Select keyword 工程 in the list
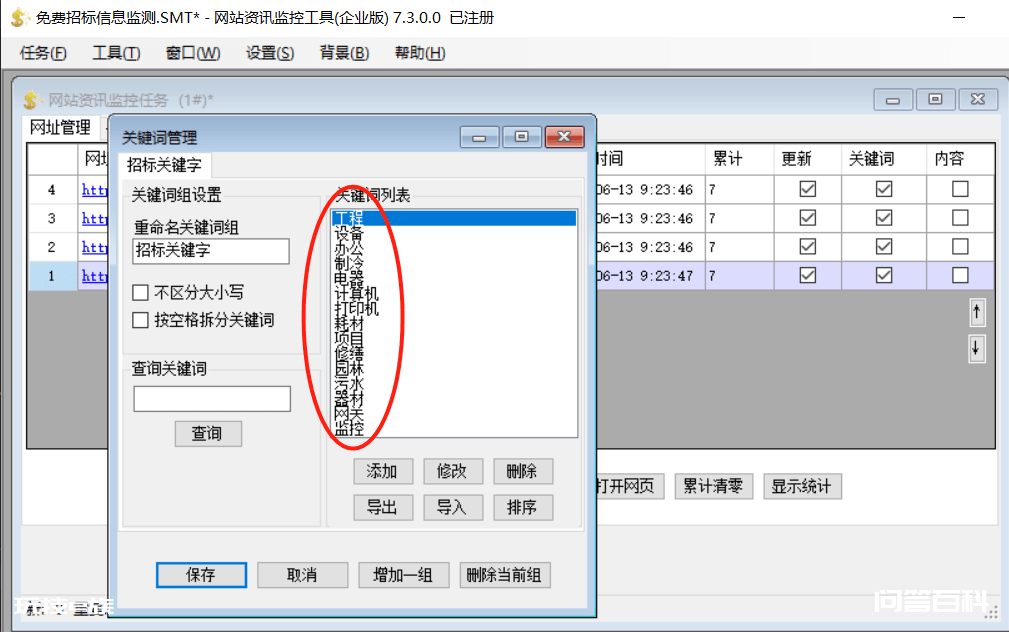Screen dimensions: 1009x632 pyautogui.click(x=454, y=218)
